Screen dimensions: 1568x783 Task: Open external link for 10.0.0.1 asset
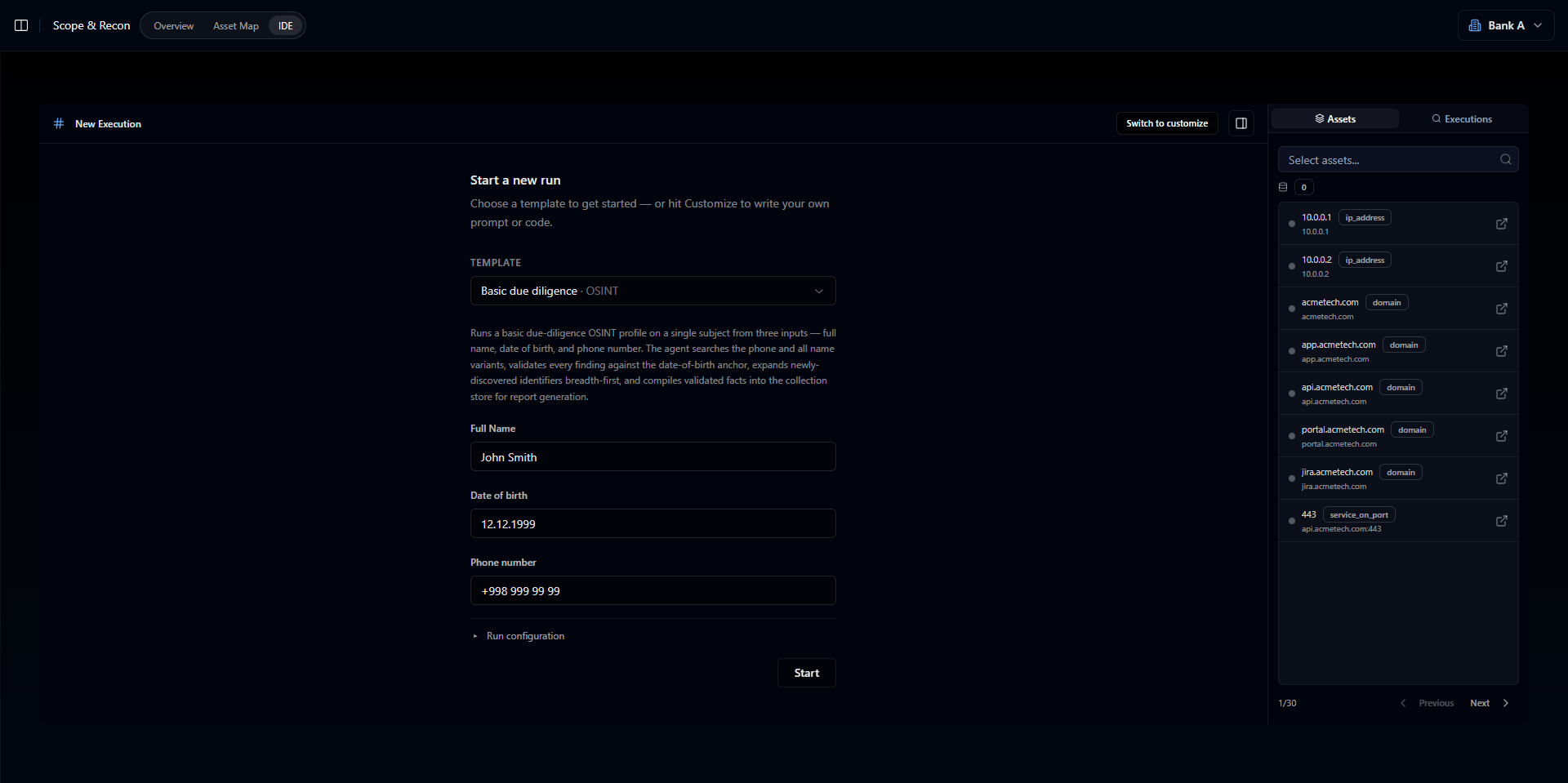point(1502,224)
